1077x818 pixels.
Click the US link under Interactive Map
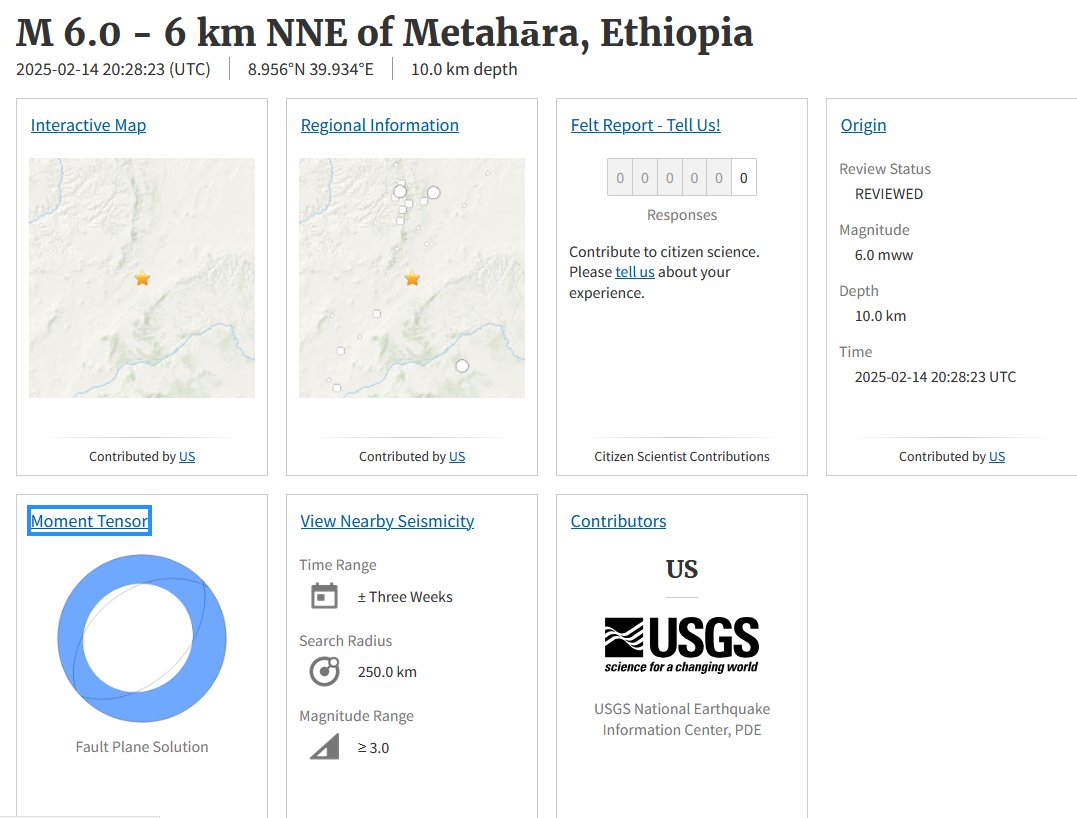[x=187, y=456]
